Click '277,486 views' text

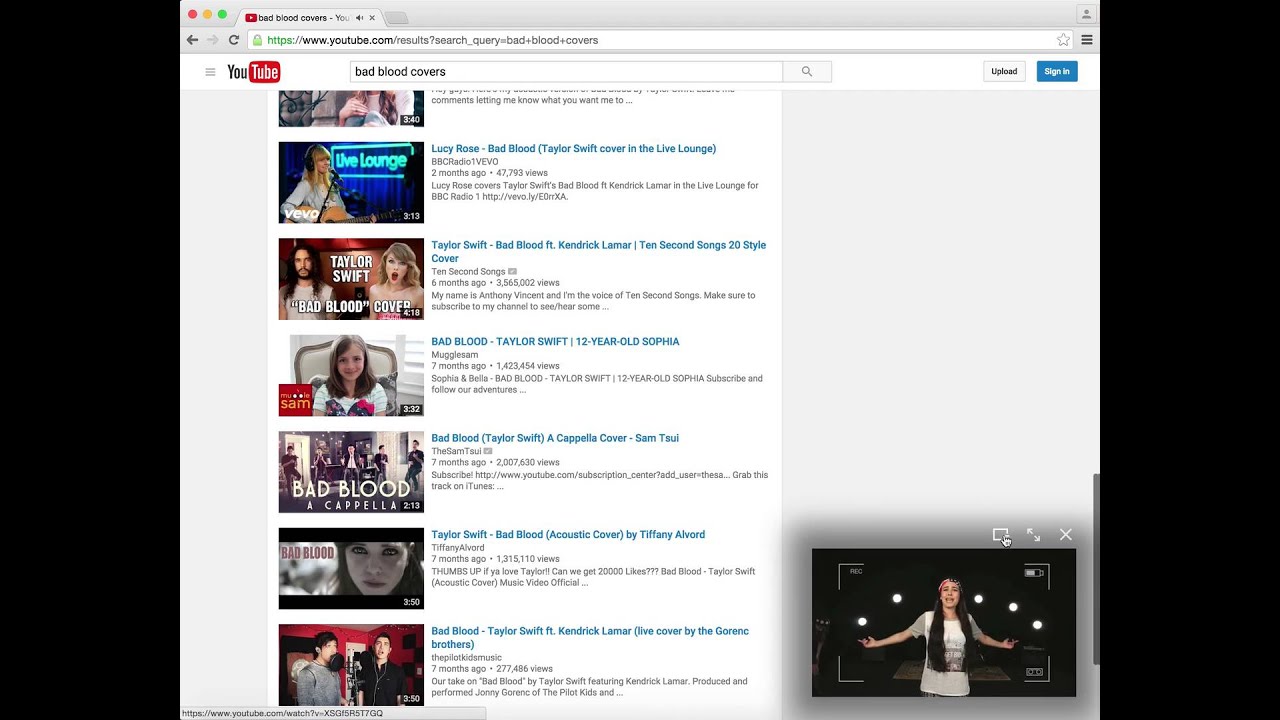pyautogui.click(x=524, y=669)
